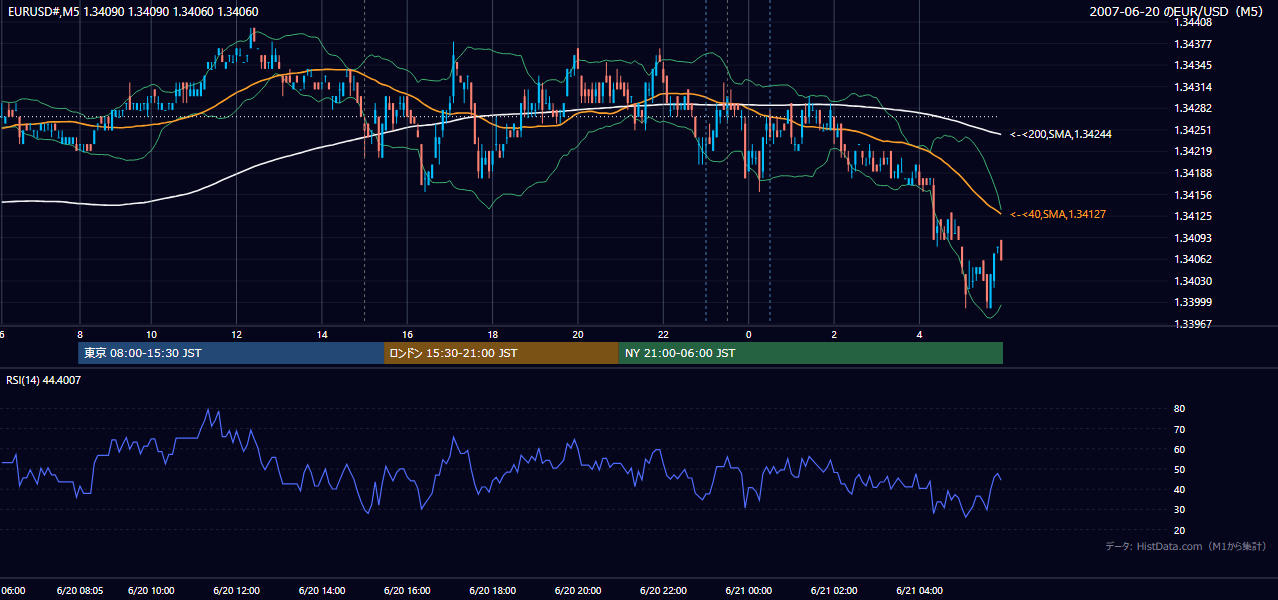Image resolution: width=1278 pixels, height=600 pixels.
Task: Click the 1.34188 price axis label
Action: [1194, 173]
